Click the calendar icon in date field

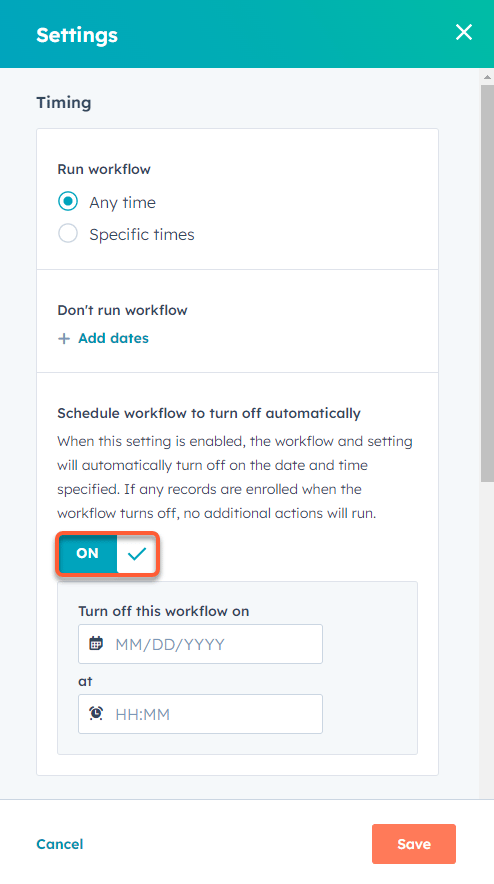coord(96,643)
